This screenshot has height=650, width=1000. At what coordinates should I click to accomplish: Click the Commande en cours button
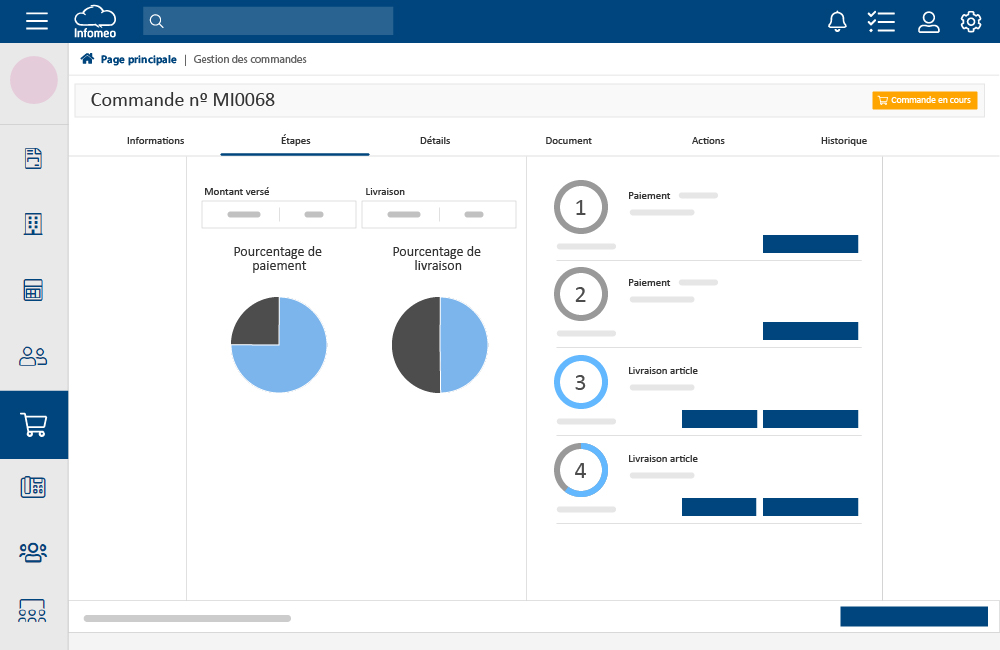pos(924,100)
